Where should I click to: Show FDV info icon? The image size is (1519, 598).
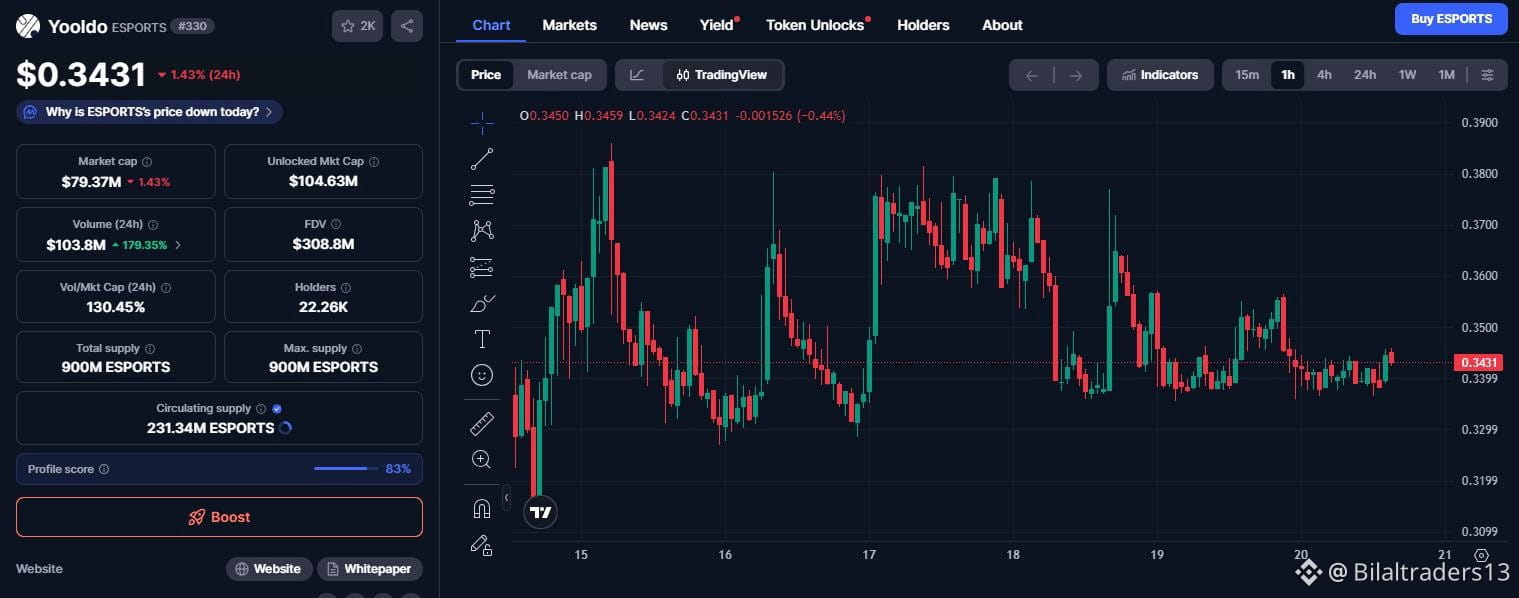[336, 225]
